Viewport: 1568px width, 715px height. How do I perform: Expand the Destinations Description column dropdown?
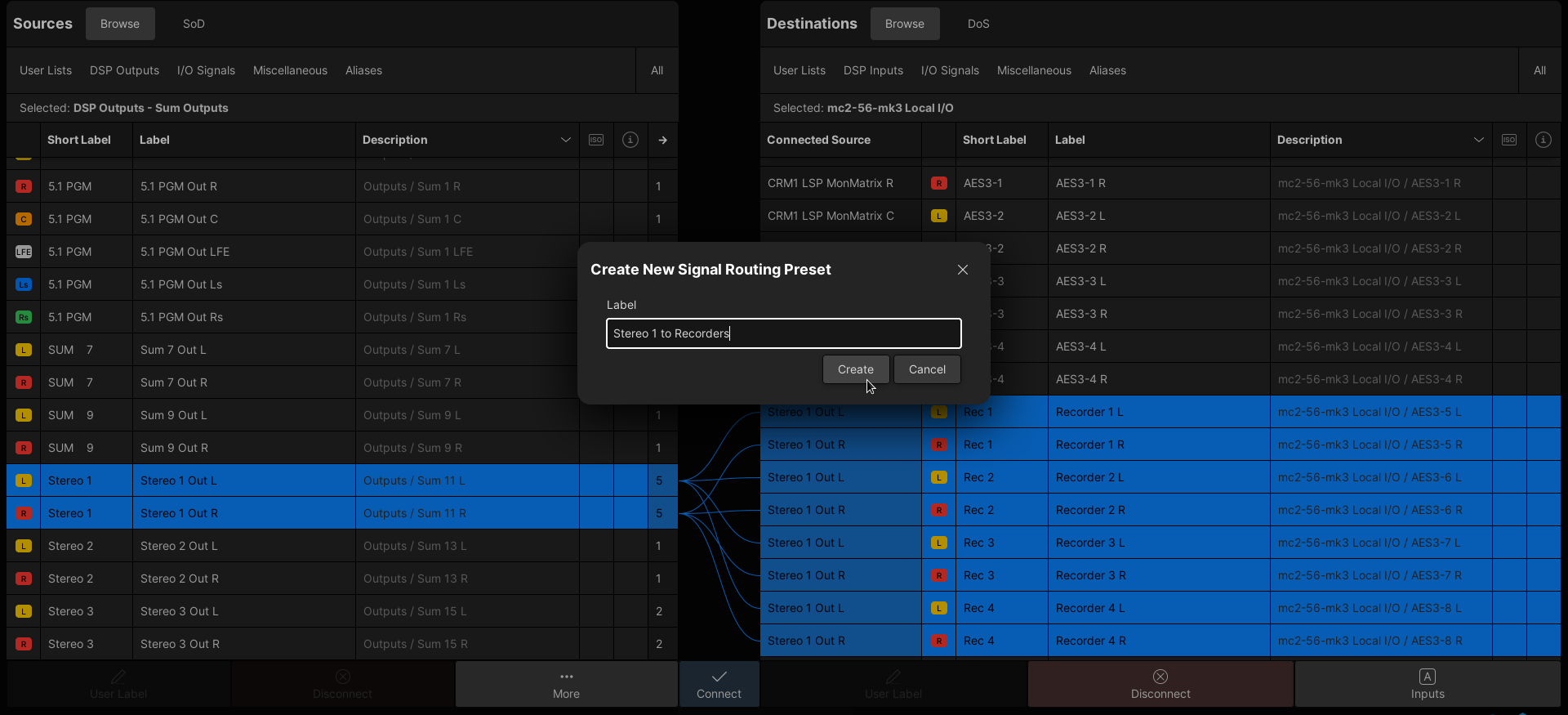[1478, 140]
